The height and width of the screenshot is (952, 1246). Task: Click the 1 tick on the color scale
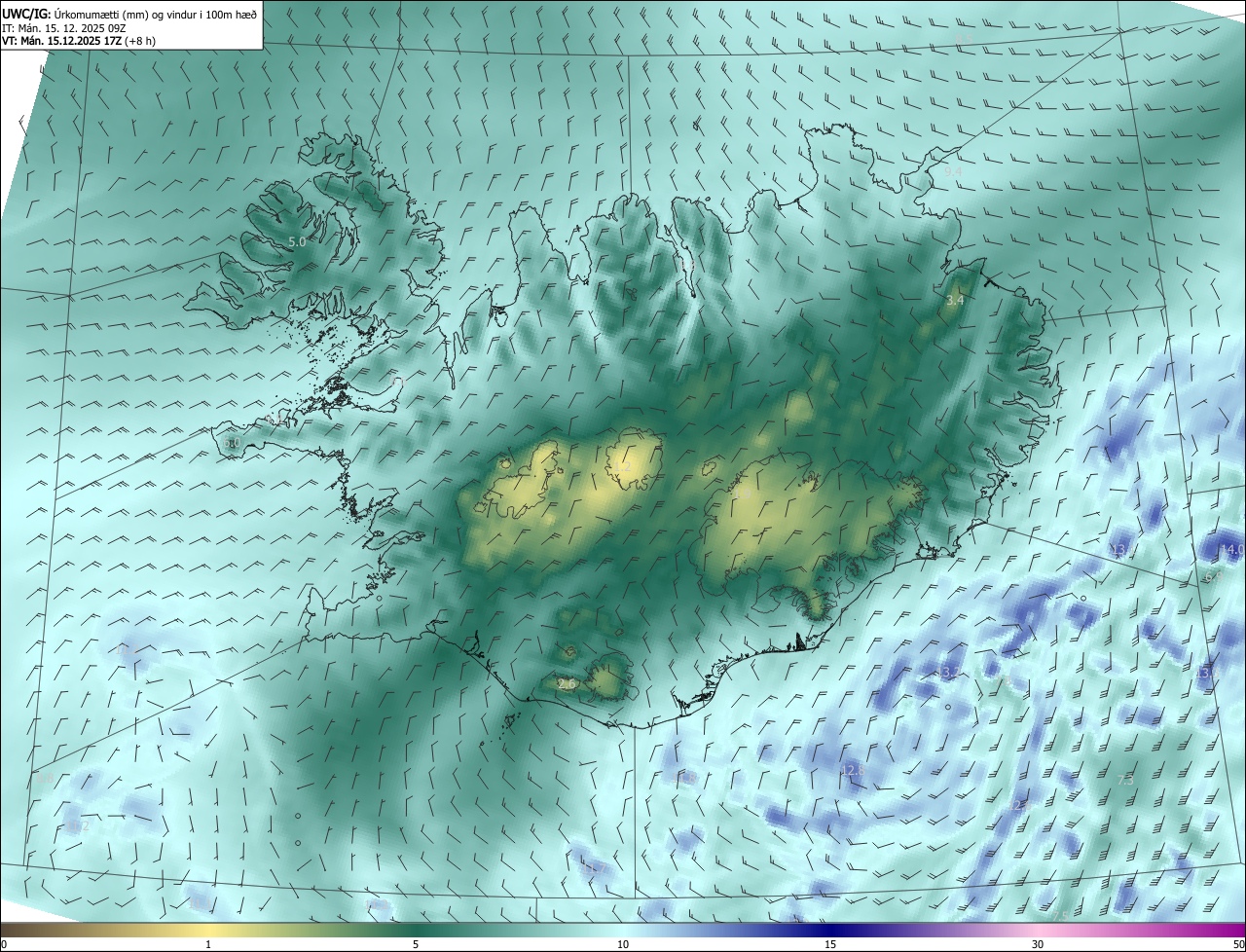(208, 944)
